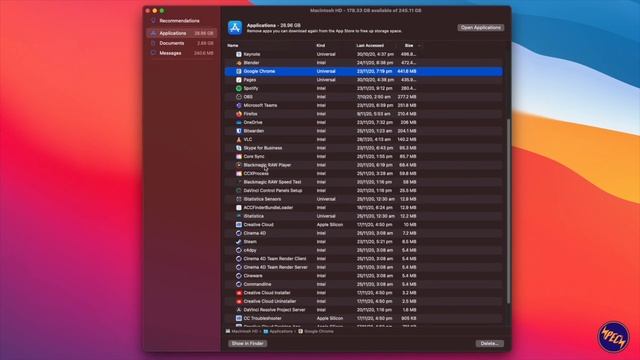Open the Recommendations sidebar section
640x360 pixels.
182,20
